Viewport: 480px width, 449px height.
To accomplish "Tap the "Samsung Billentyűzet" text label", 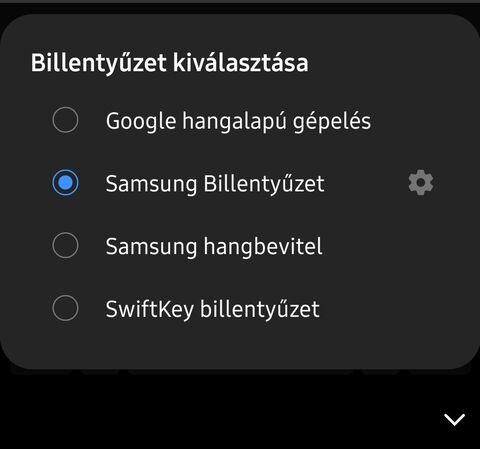I will pos(215,184).
